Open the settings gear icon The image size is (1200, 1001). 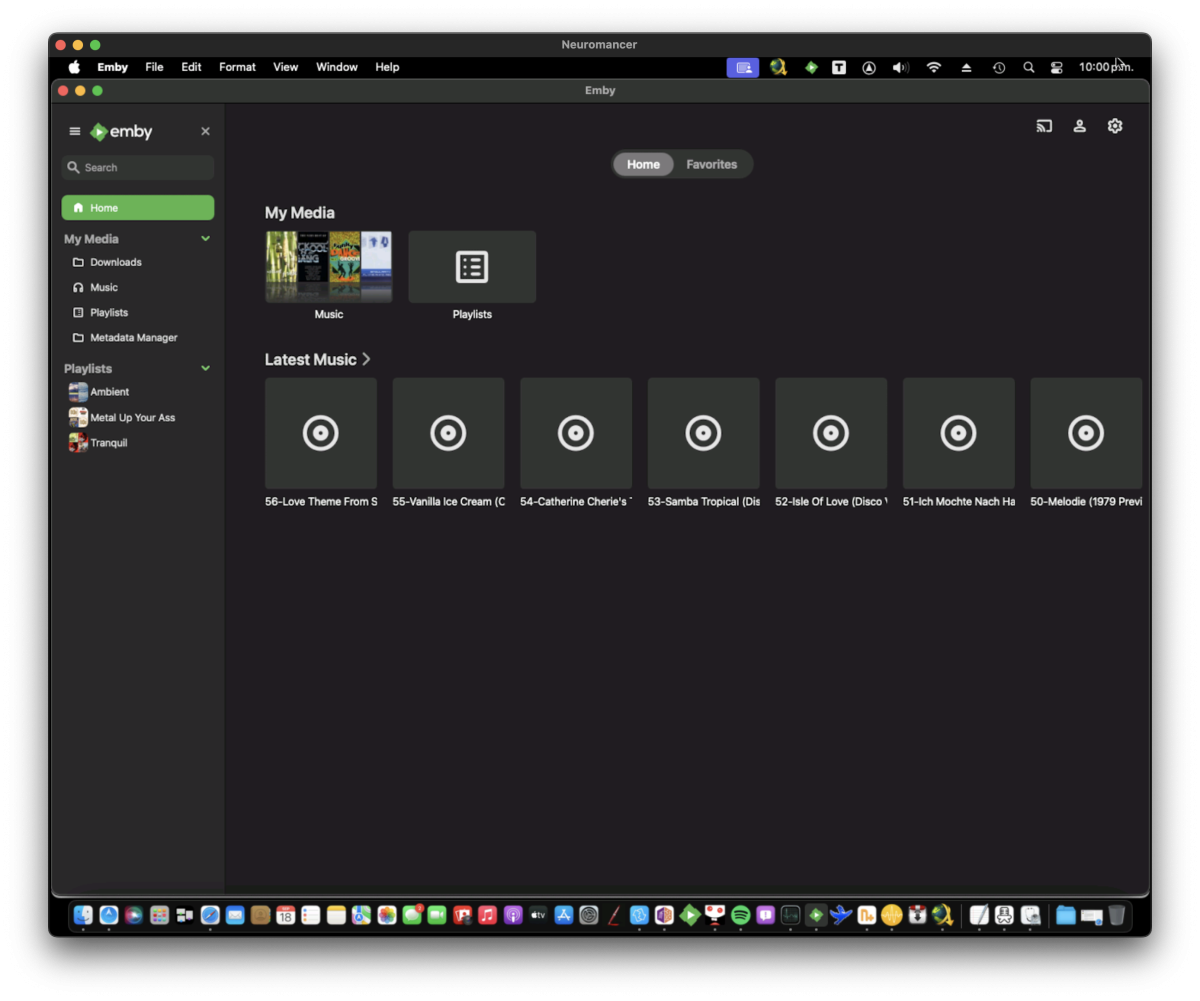1115,126
